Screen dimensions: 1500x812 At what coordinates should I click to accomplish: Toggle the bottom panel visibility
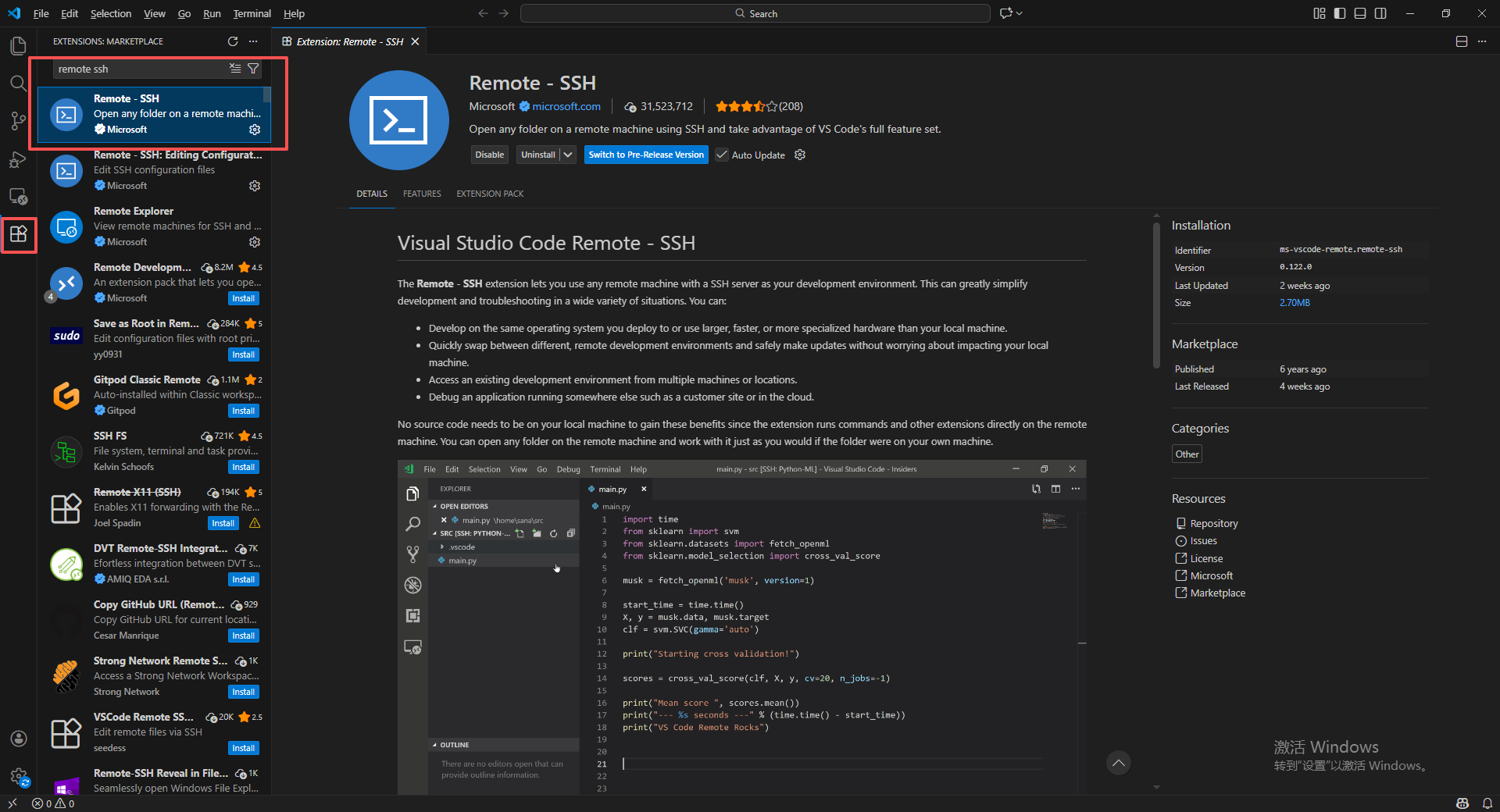tap(1360, 13)
